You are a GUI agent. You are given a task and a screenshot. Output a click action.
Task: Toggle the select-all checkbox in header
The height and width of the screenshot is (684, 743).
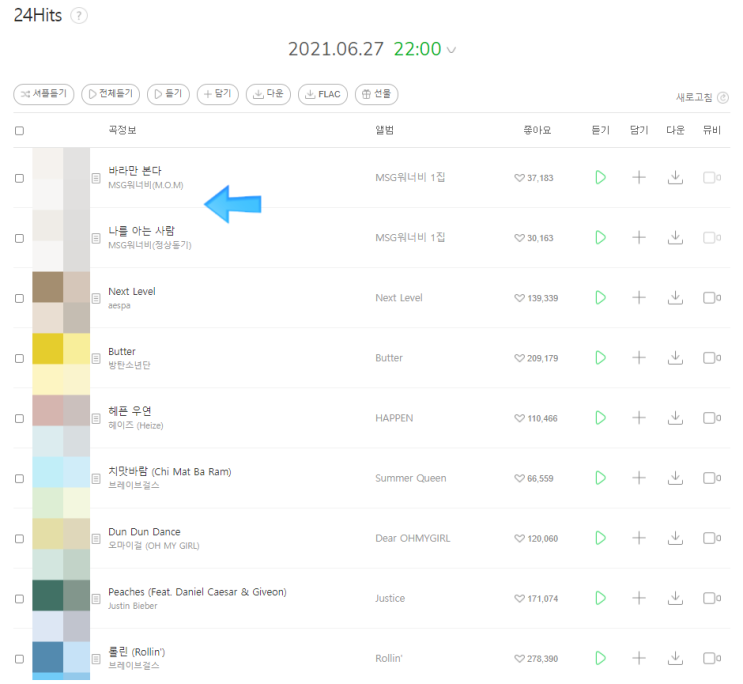pyautogui.click(x=19, y=131)
